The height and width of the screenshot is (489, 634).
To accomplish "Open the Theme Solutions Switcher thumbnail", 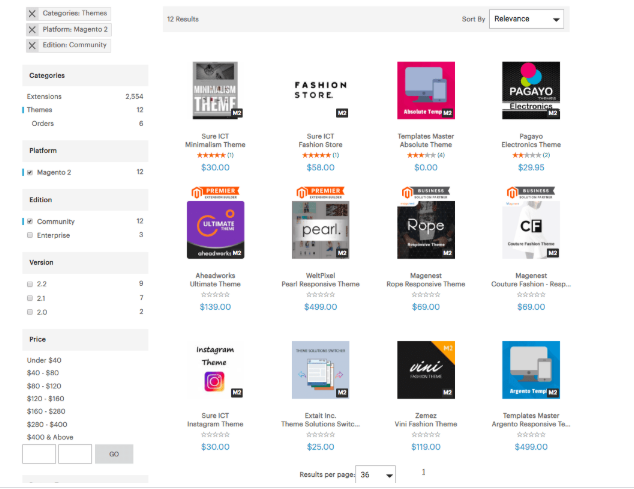I will tap(320, 370).
